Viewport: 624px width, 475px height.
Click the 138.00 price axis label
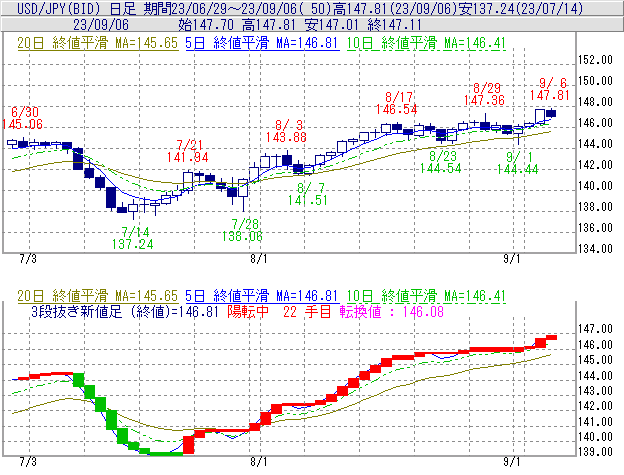[595, 207]
